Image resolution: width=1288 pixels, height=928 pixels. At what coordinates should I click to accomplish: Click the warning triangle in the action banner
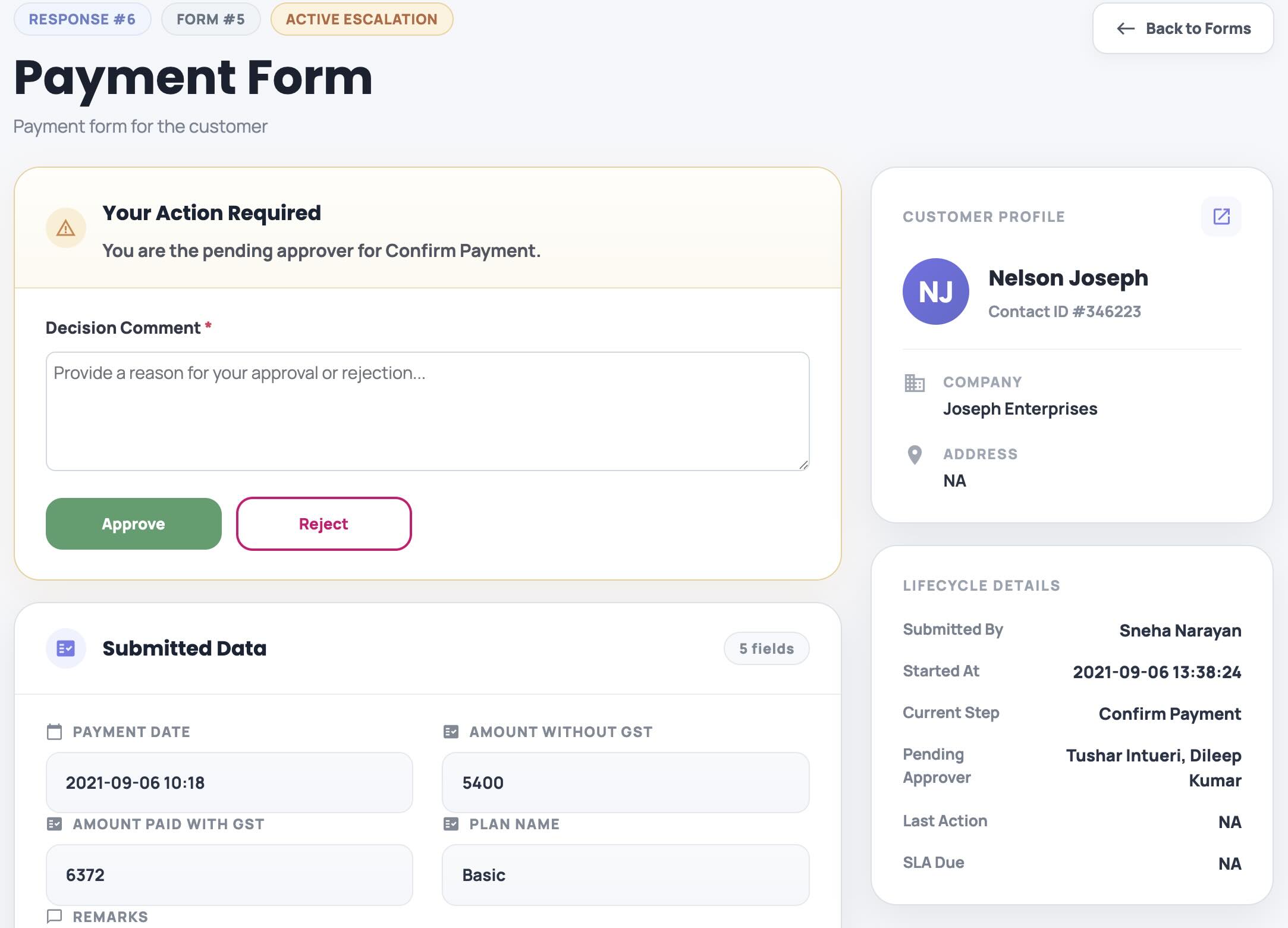[x=65, y=227]
